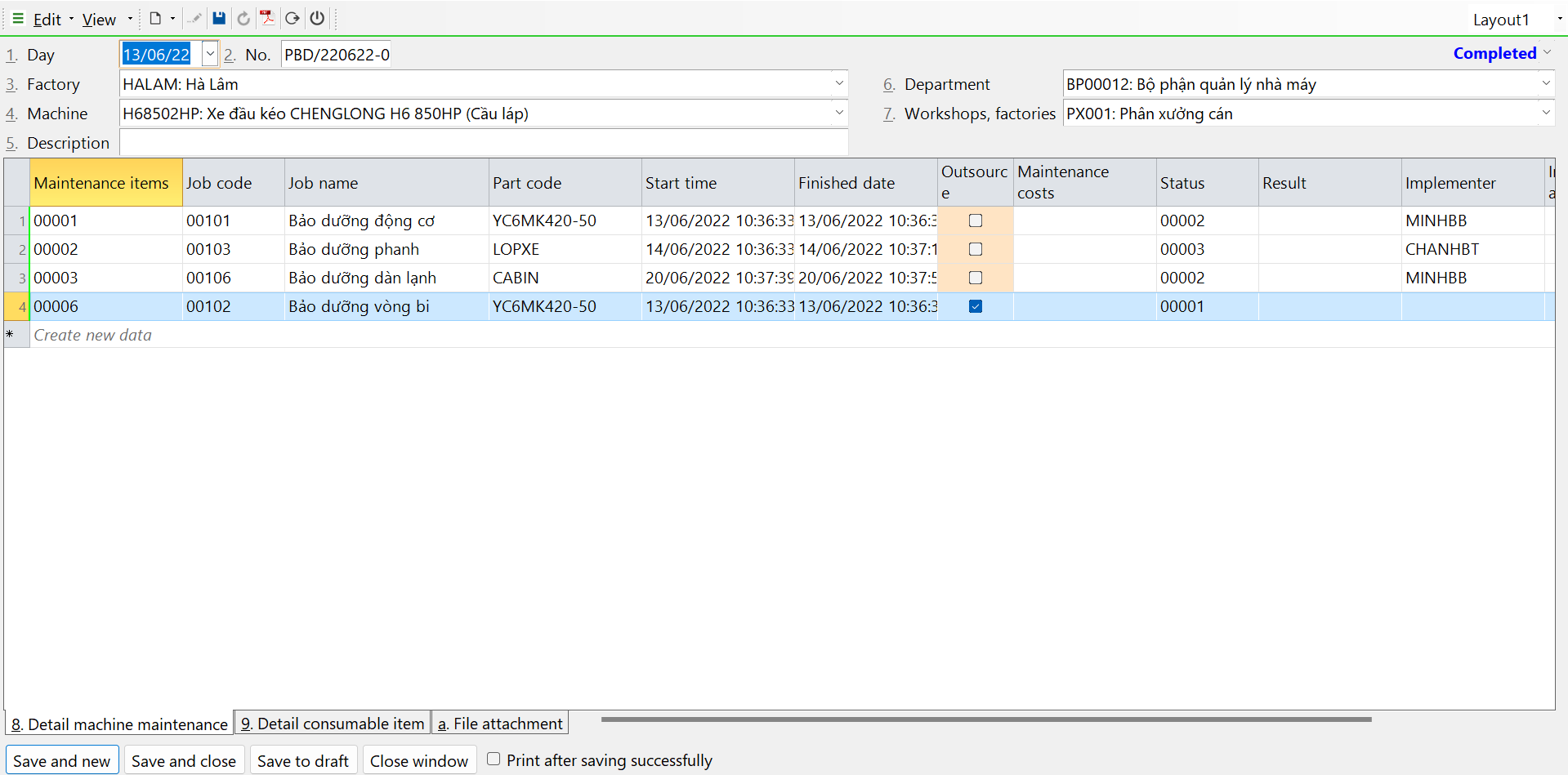Click the power/exit icon on the toolbar
This screenshot has height=775, width=1568.
click(x=317, y=19)
